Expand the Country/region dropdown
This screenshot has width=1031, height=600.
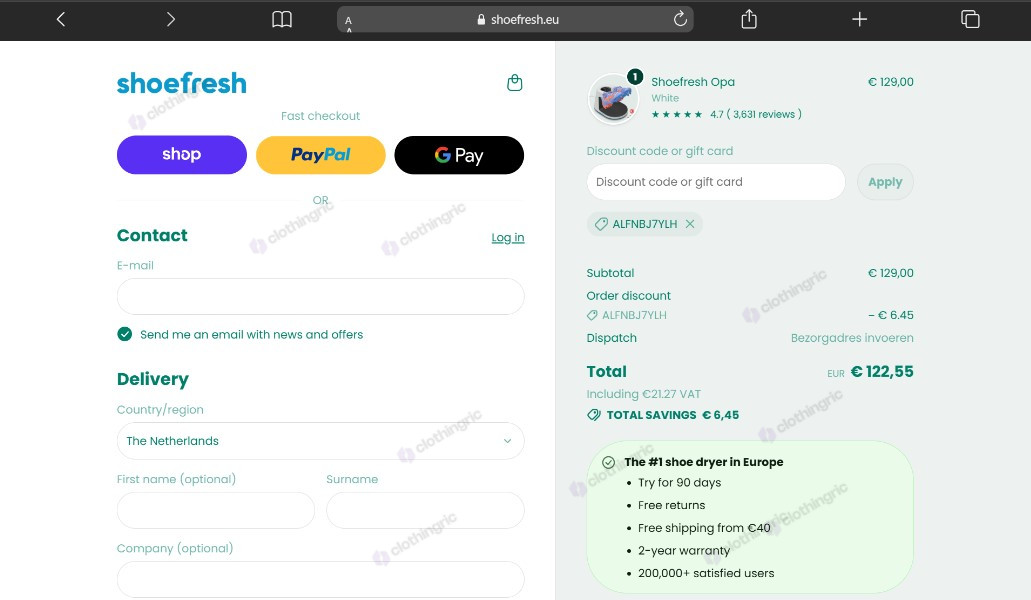pos(321,441)
